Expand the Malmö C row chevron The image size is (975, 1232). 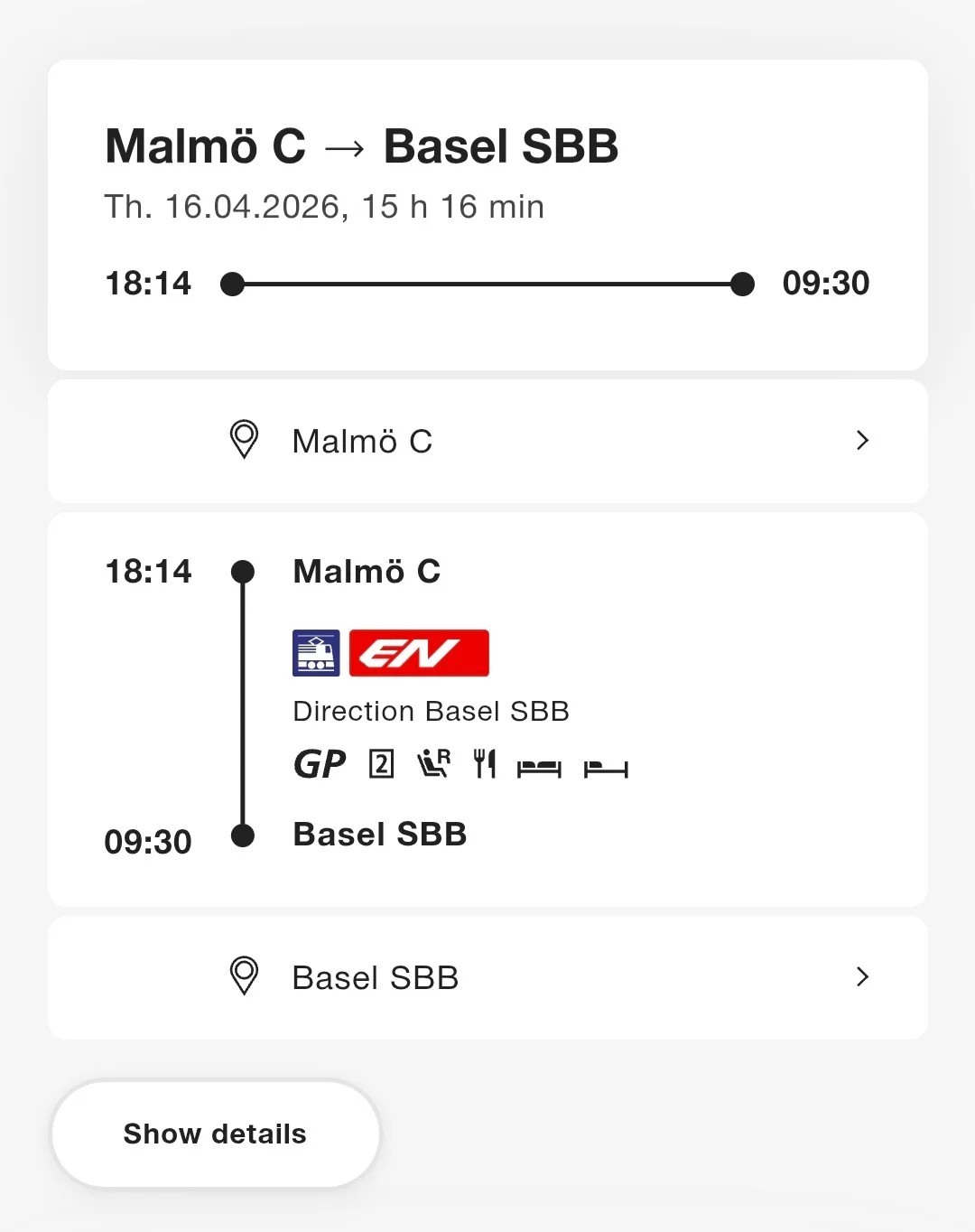coord(862,440)
